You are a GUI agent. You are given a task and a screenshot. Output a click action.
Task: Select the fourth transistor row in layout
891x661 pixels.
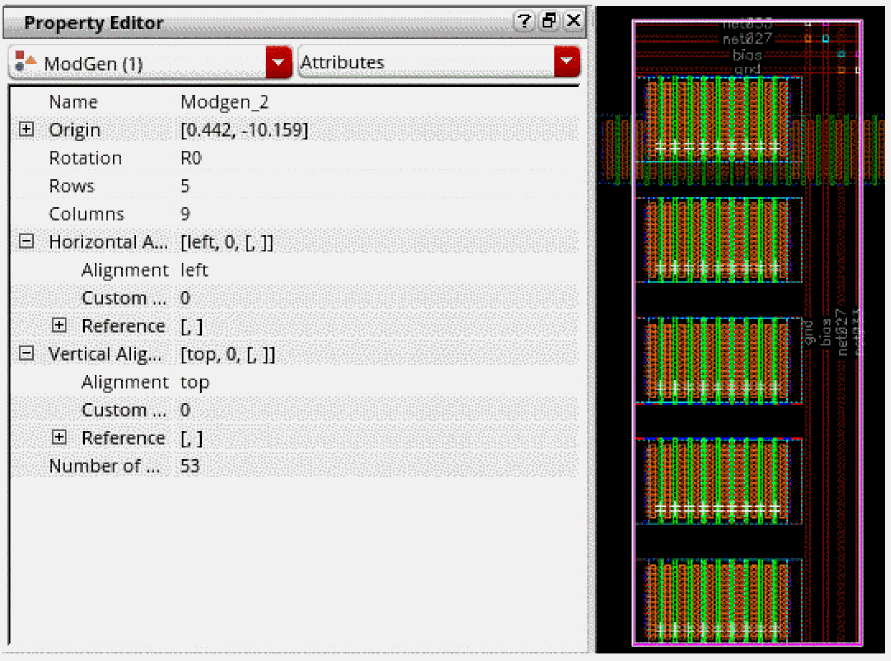pos(718,481)
